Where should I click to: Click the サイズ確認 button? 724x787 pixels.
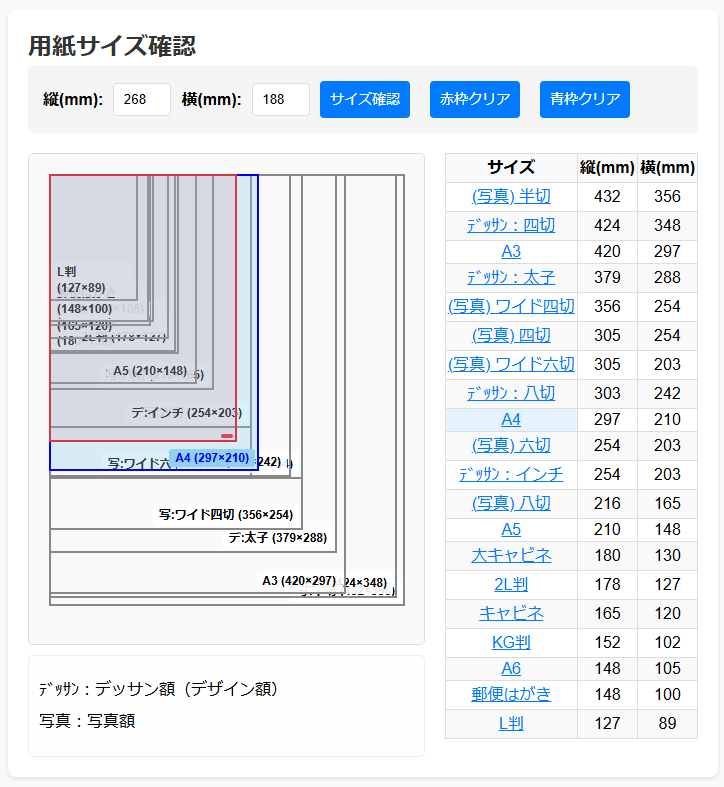click(365, 99)
